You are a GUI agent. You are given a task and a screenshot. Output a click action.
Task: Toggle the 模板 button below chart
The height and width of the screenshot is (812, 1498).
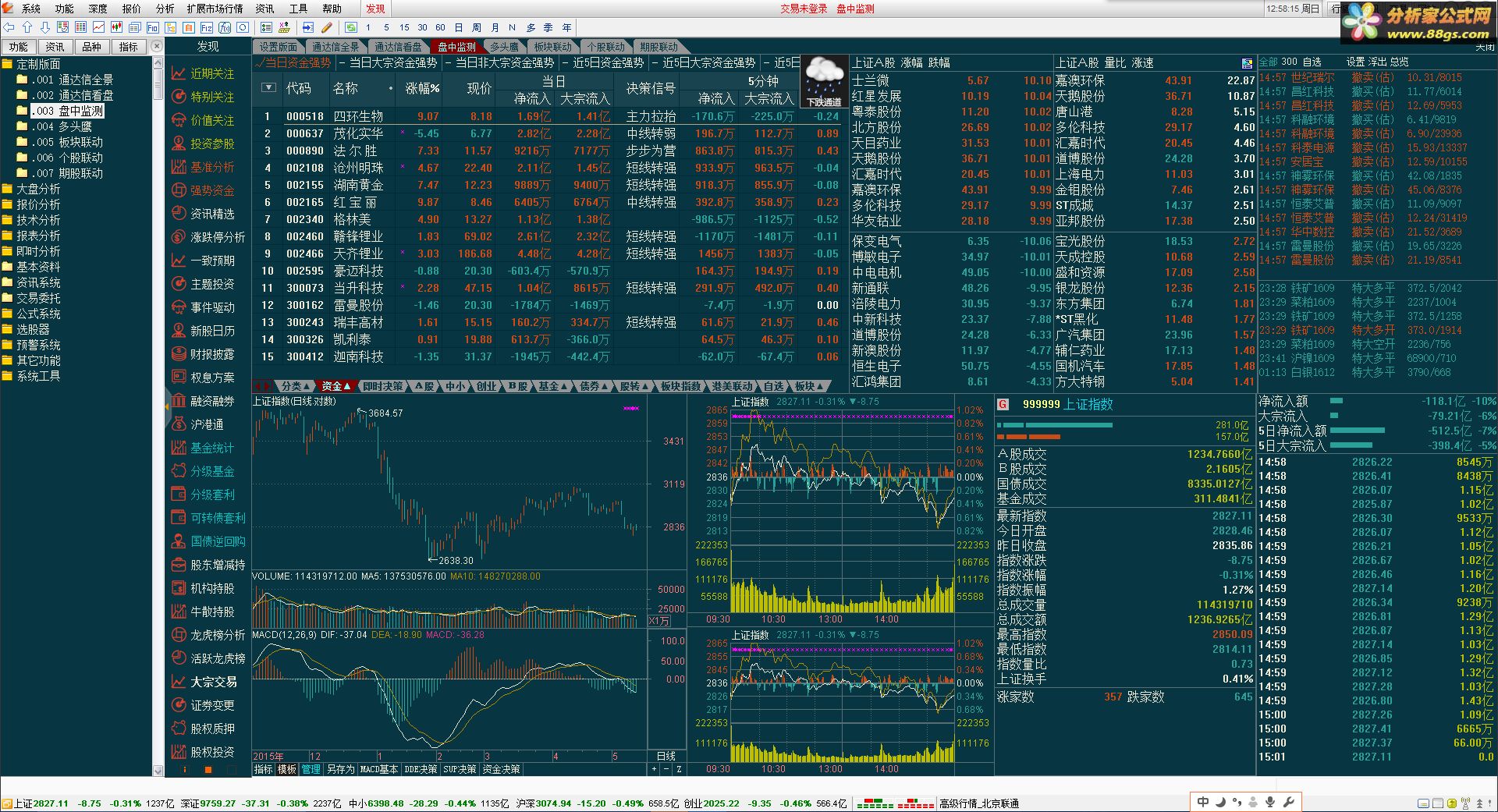[287, 769]
